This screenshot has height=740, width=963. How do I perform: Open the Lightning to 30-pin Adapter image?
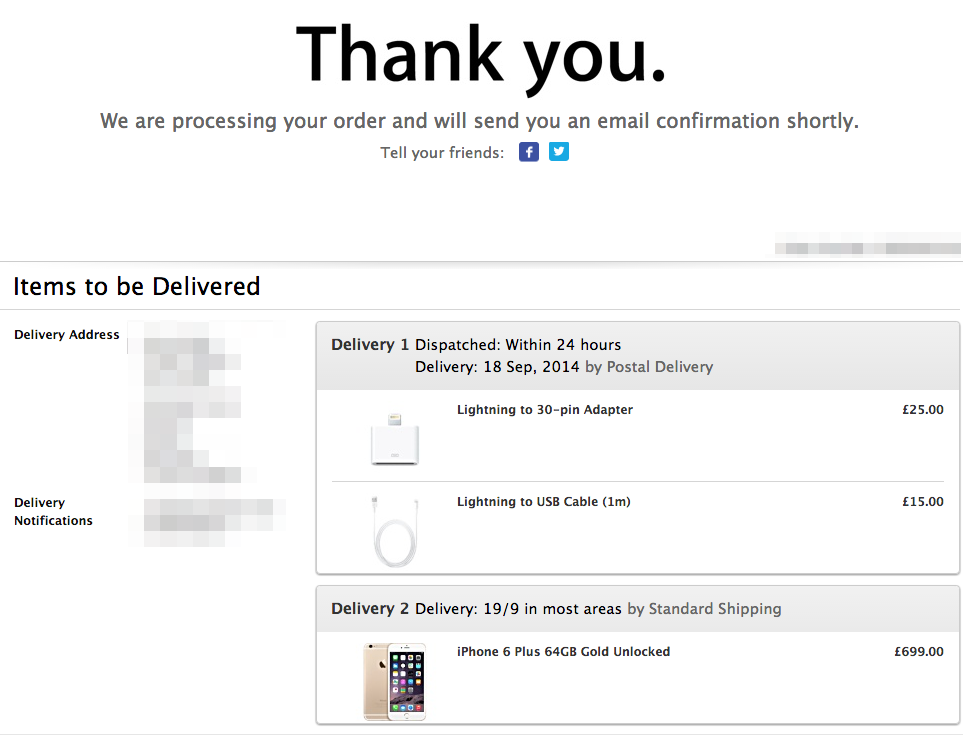pyautogui.click(x=394, y=439)
